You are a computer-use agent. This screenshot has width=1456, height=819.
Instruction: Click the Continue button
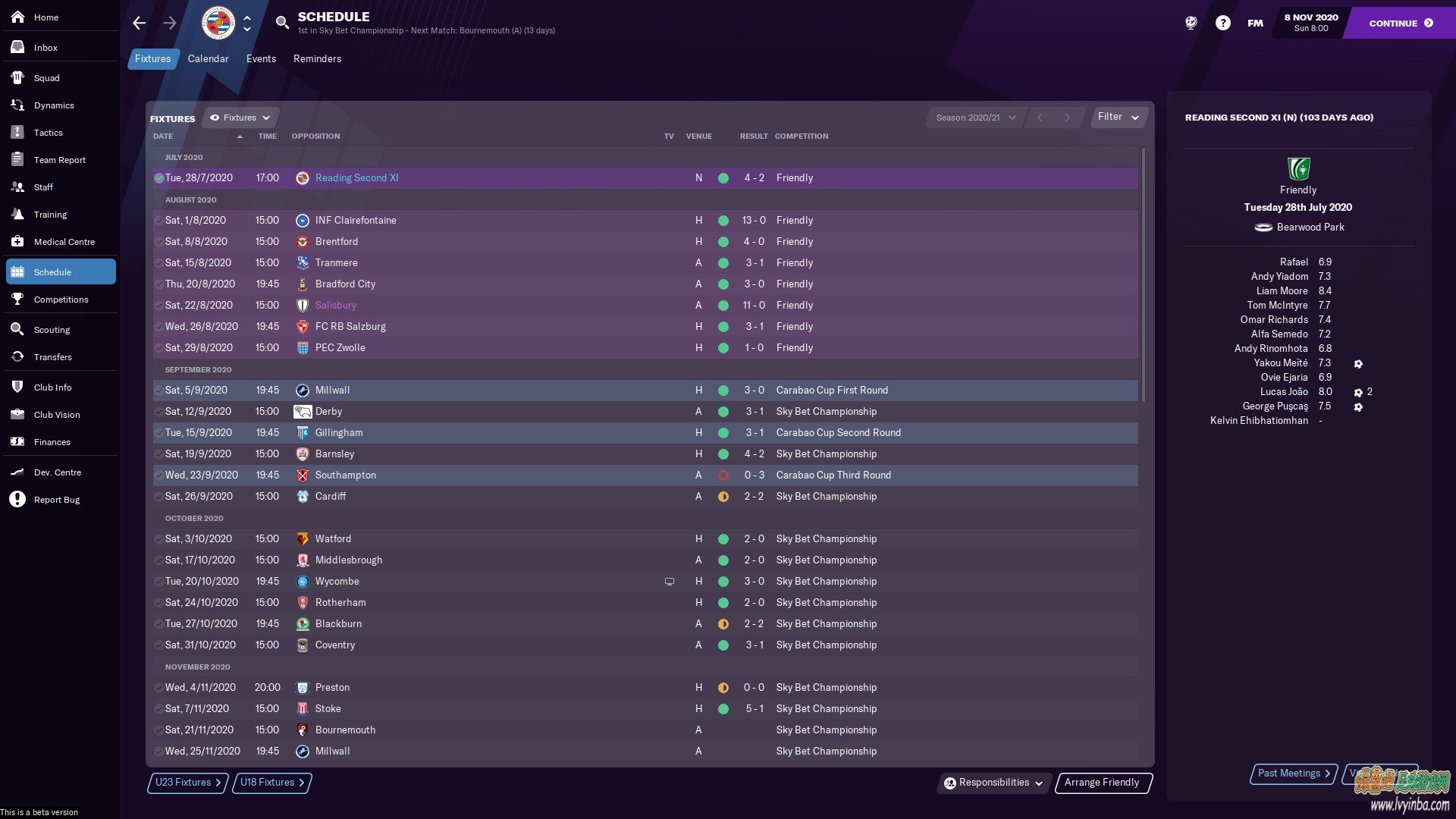point(1401,23)
